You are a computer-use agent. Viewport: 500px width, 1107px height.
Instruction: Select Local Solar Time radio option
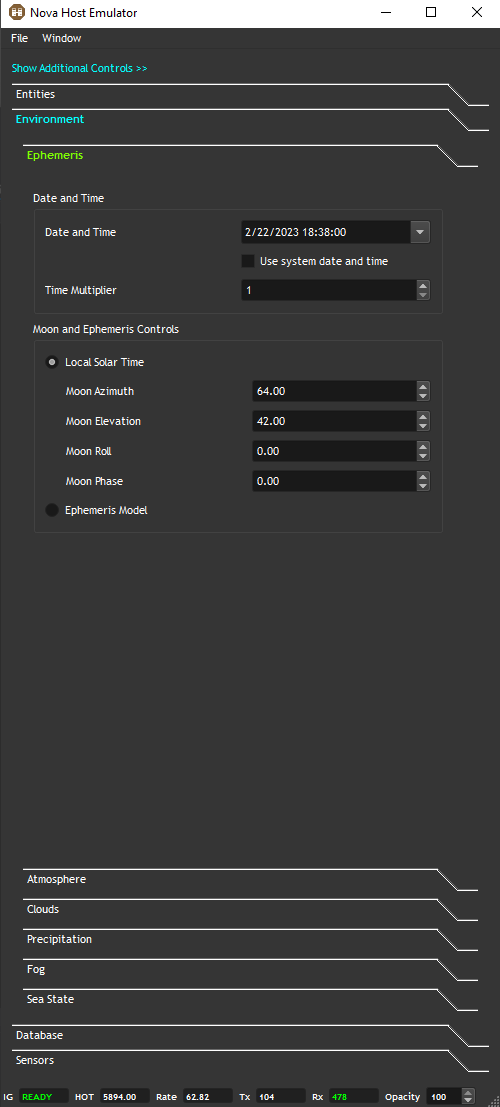click(52, 362)
